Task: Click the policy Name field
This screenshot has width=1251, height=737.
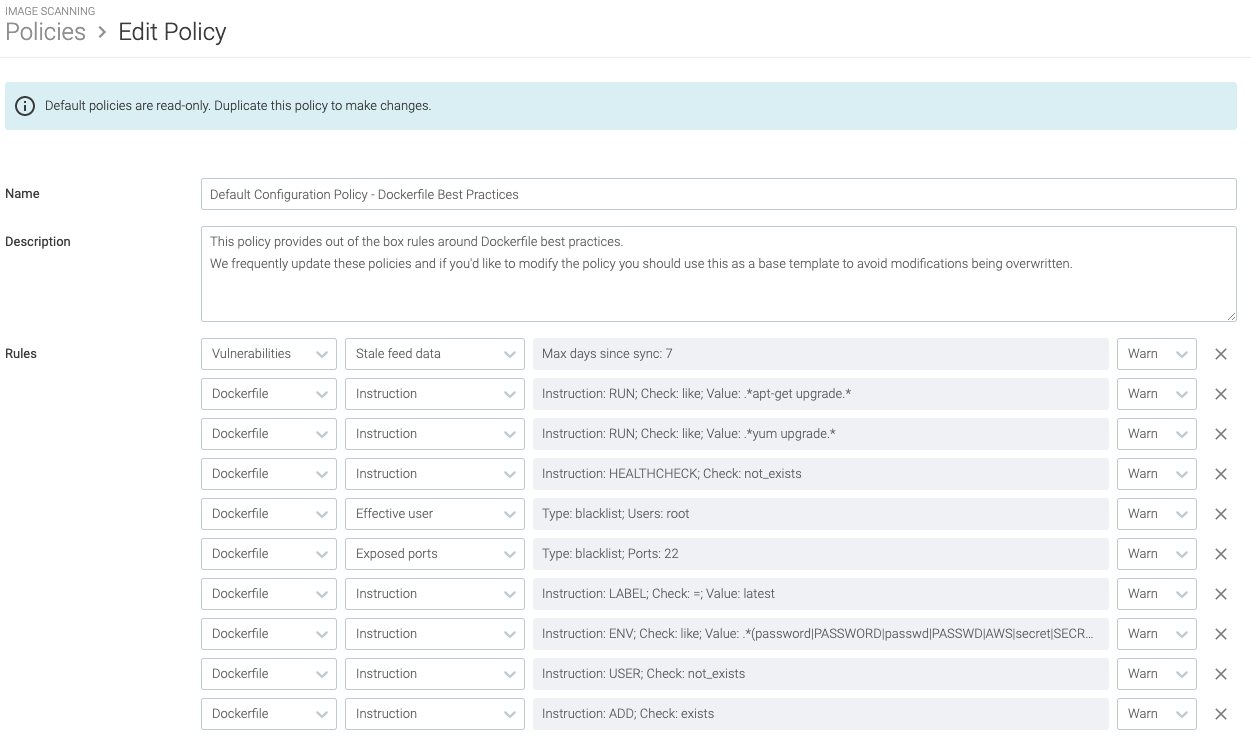Action: pos(718,193)
